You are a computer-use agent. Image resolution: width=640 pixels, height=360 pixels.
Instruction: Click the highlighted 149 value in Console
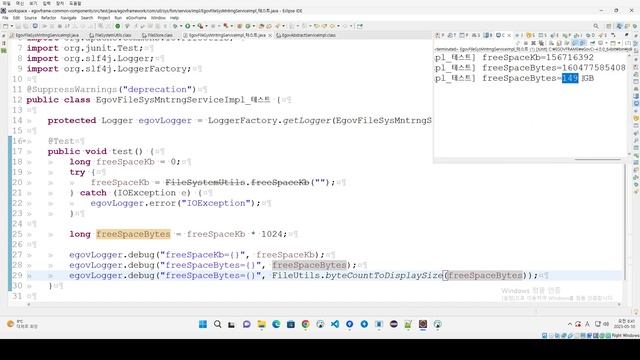(x=570, y=78)
